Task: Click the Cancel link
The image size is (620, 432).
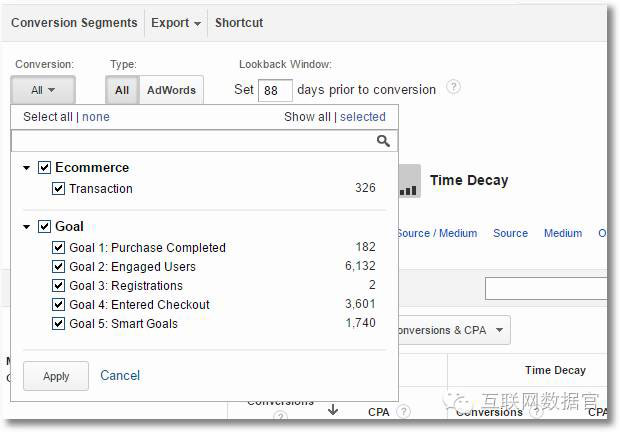Action: pyautogui.click(x=120, y=375)
